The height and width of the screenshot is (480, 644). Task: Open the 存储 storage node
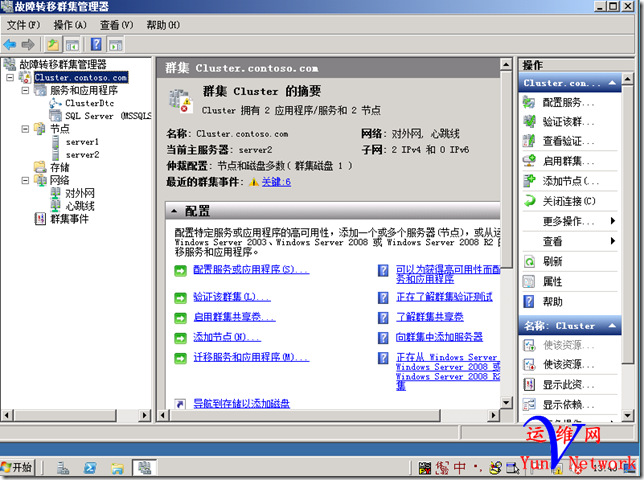coord(60,168)
